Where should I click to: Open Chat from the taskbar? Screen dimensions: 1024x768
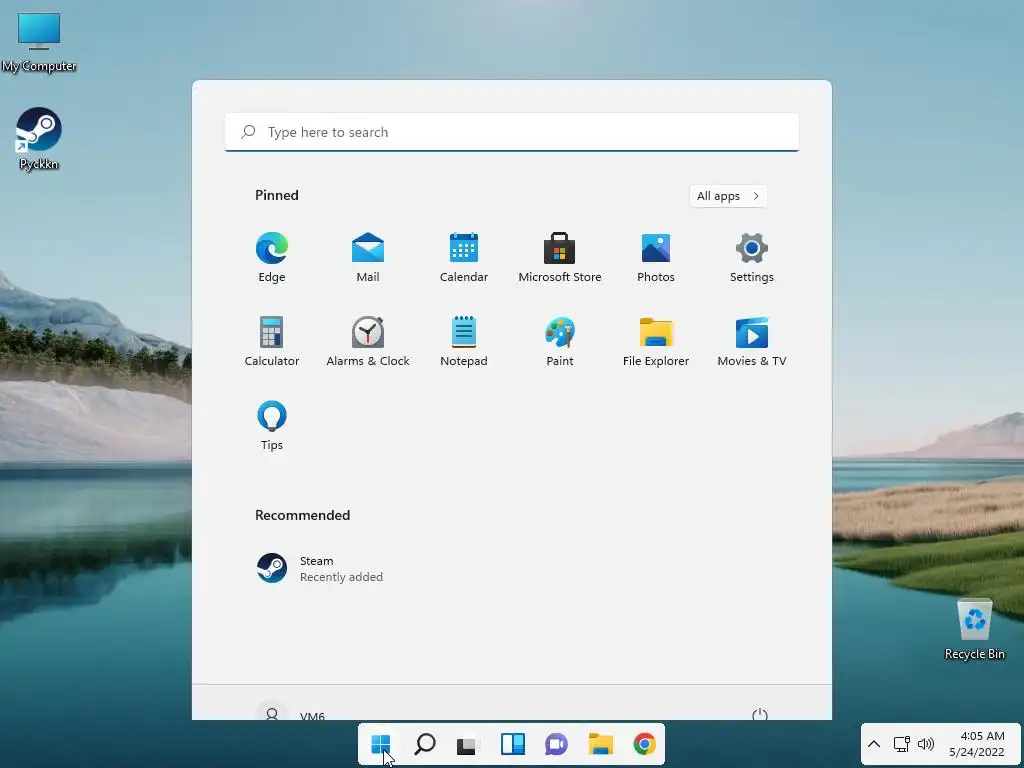(556, 744)
